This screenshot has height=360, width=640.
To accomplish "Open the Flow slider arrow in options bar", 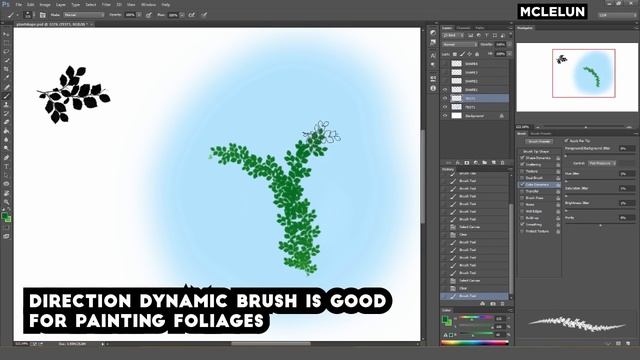I will [182, 15].
